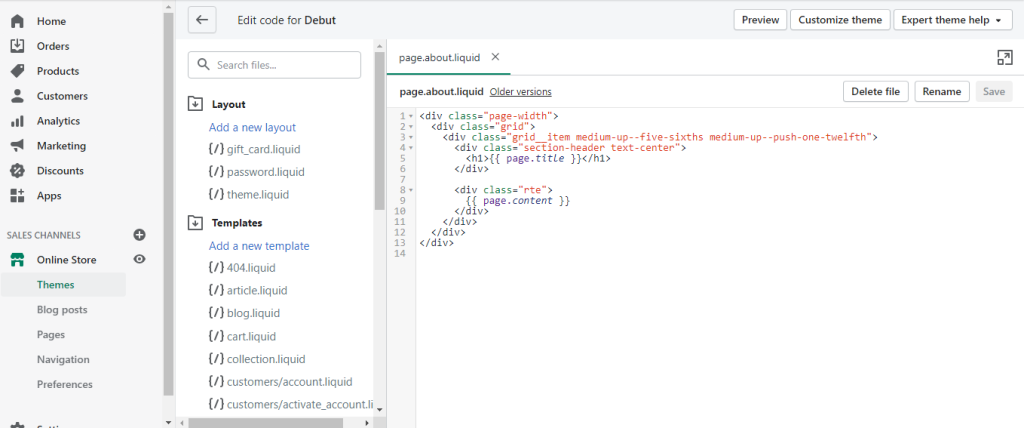Click the Customize theme button
The height and width of the screenshot is (428, 1024).
[x=840, y=20]
